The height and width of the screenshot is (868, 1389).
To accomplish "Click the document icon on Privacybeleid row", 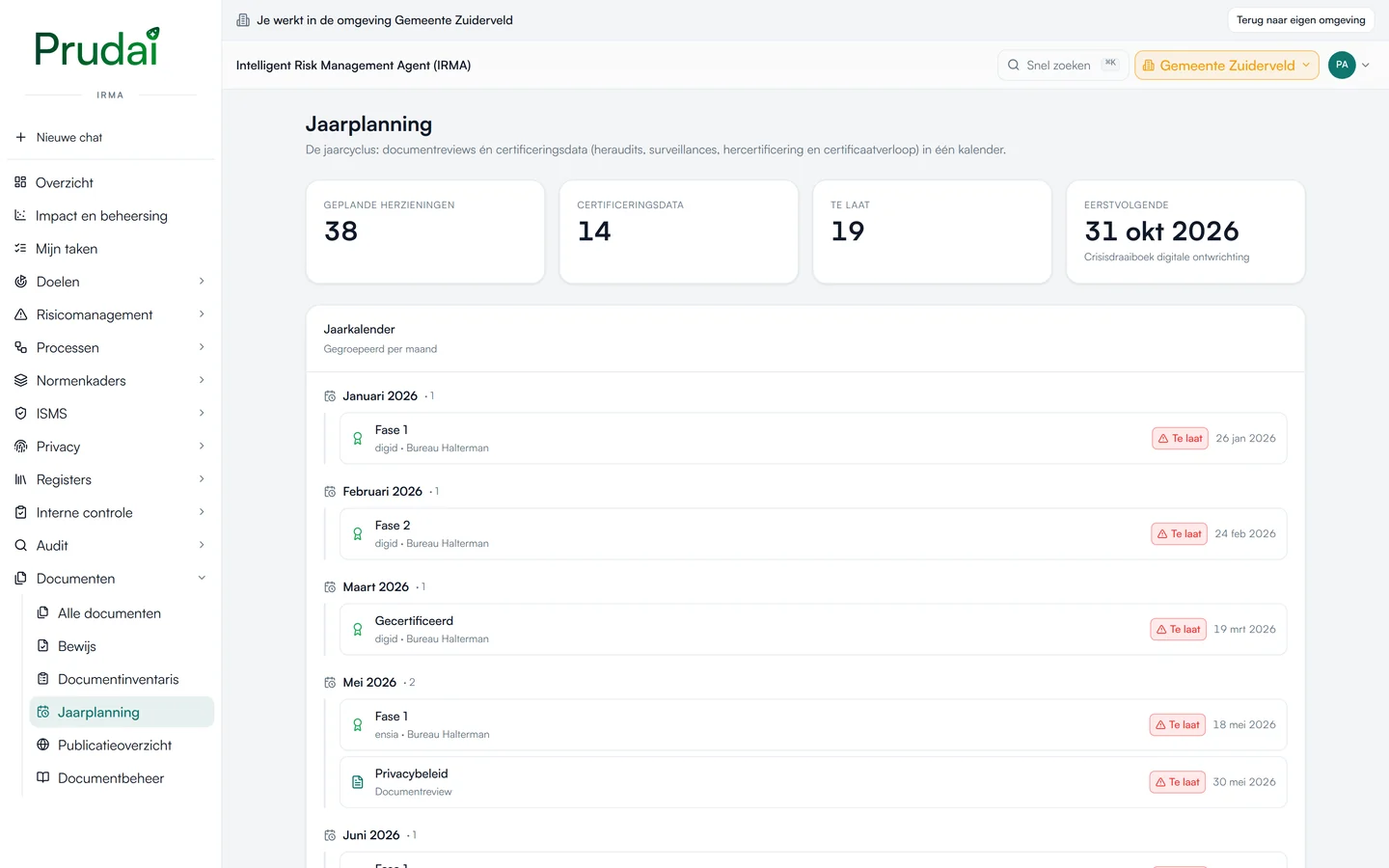I will (x=358, y=782).
